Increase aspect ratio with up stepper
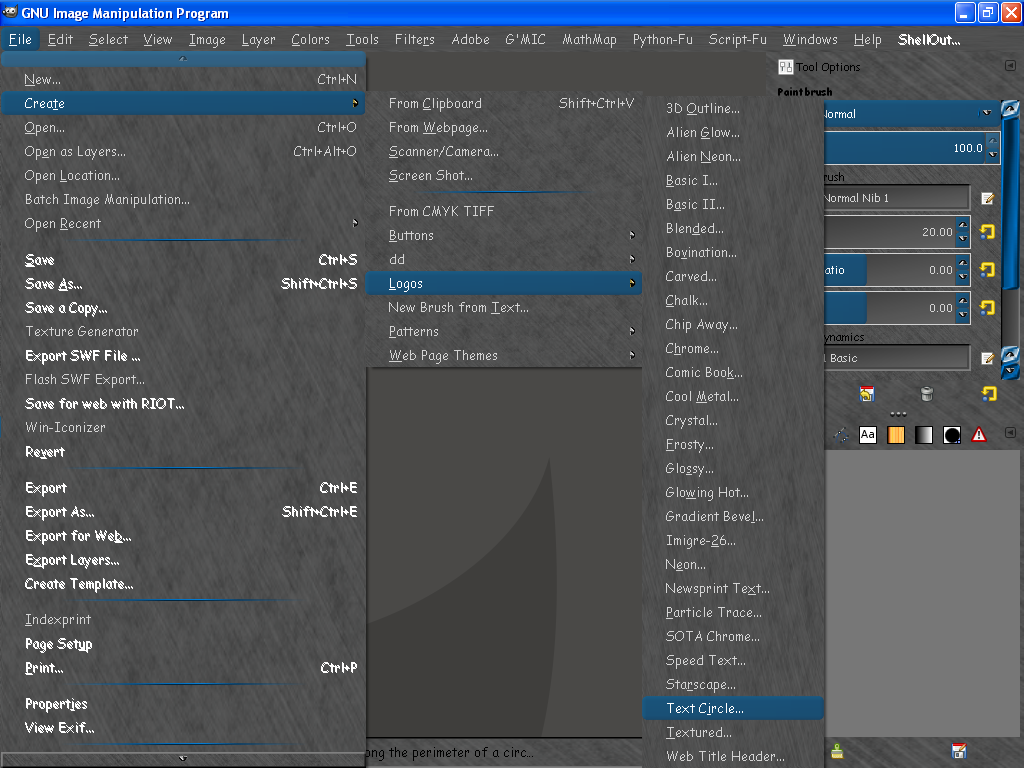Viewport: 1024px width, 768px height. click(x=963, y=263)
